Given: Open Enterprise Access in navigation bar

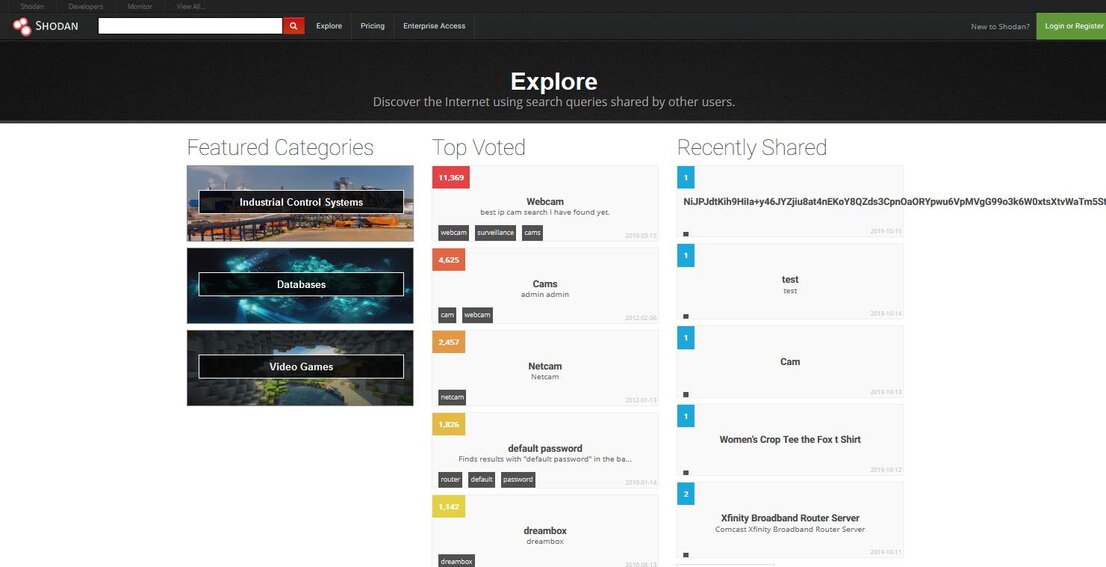Looking at the screenshot, I should point(434,26).
